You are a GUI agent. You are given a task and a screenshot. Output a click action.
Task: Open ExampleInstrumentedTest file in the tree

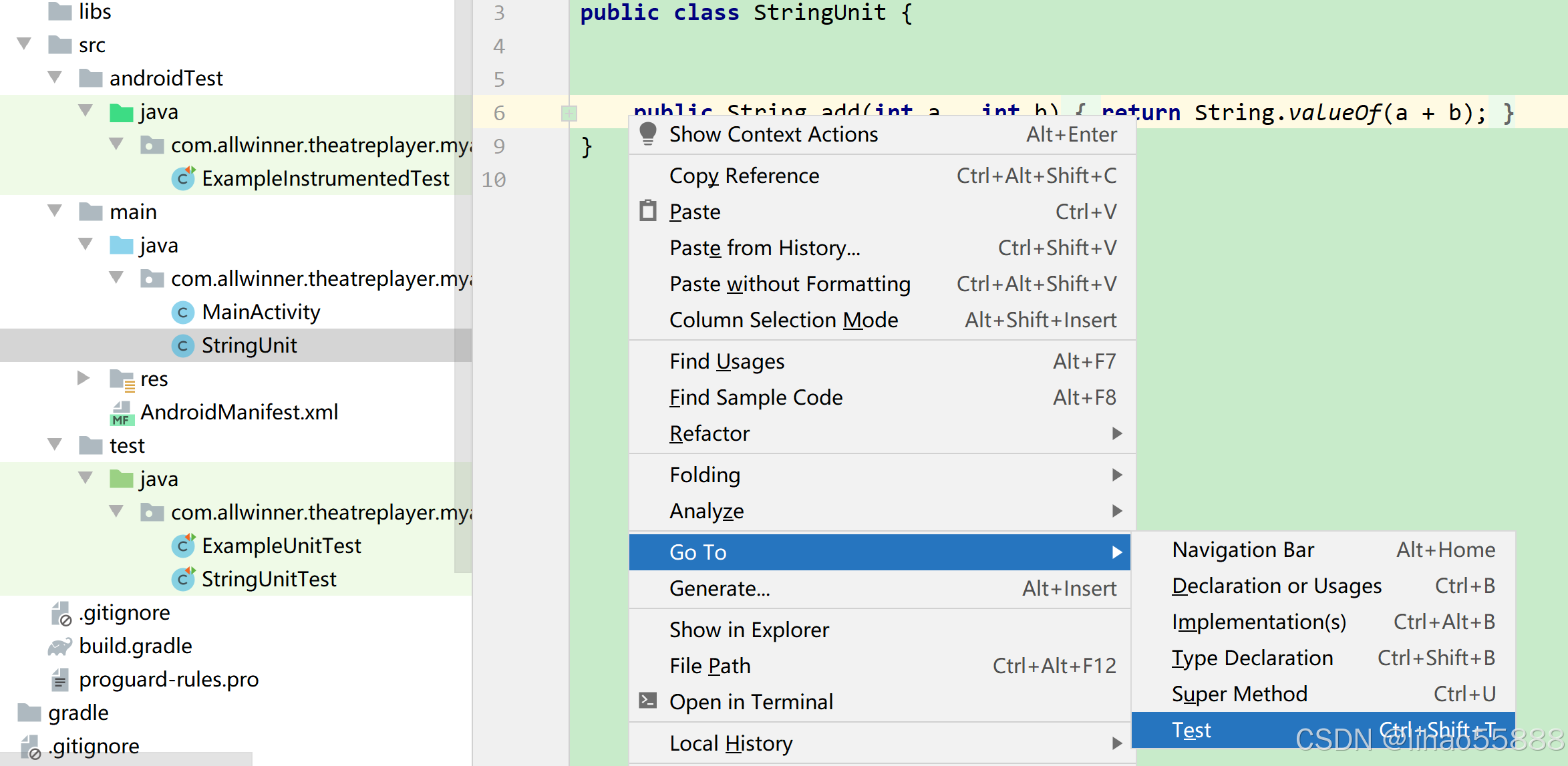[x=325, y=179]
